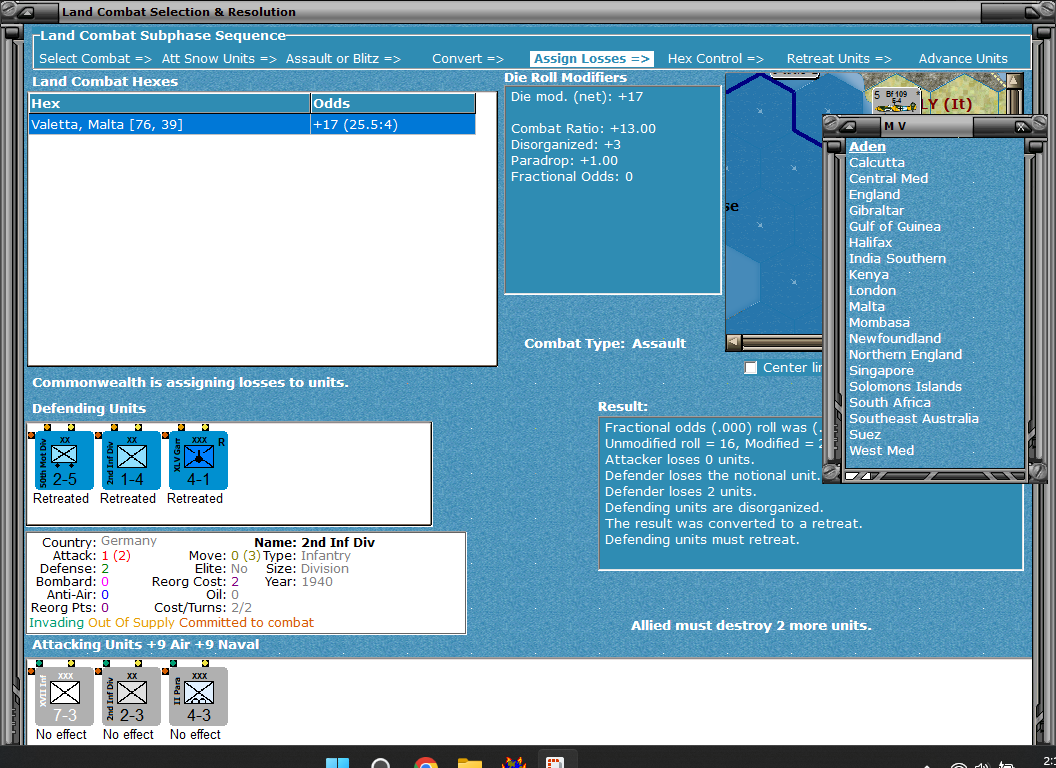Click the Assign Losses subphase
This screenshot has width=1056, height=768.
tap(591, 59)
